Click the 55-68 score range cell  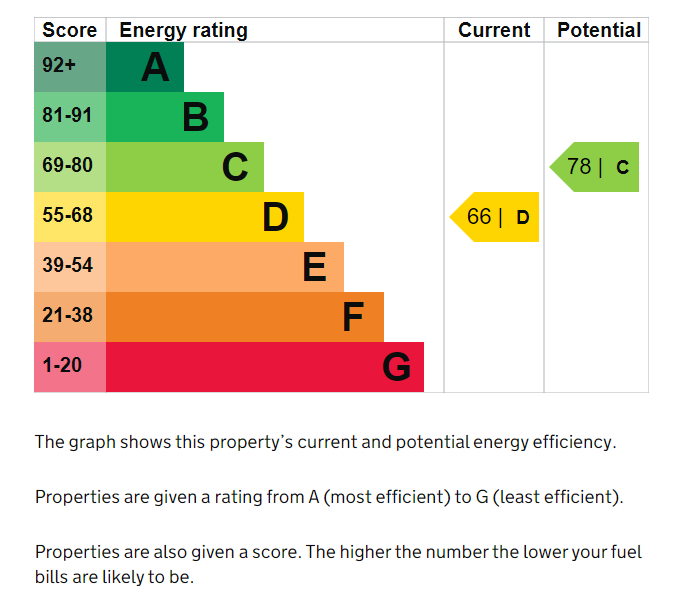click(70, 217)
